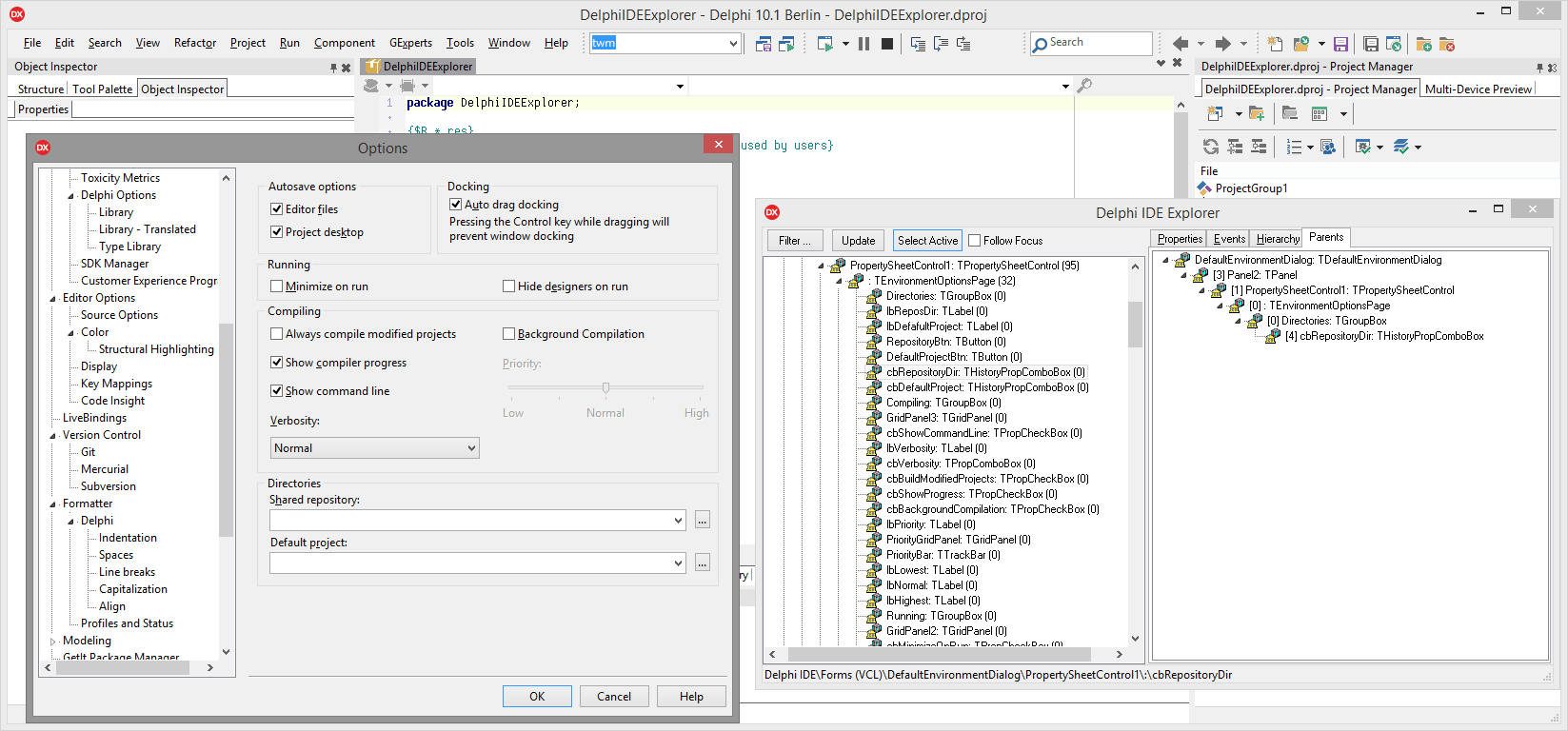Viewport: 1568px width, 731px height.
Task: Click the New project icon in Project Manager
Action: (x=1215, y=113)
